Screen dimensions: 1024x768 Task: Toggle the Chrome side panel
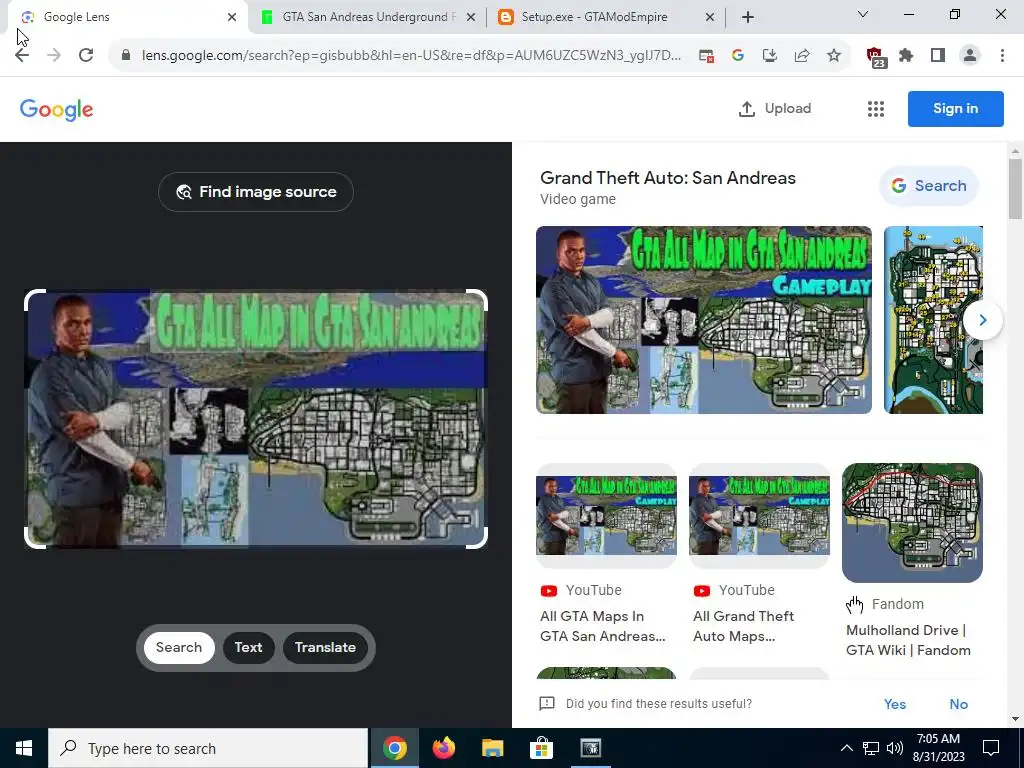point(938,56)
